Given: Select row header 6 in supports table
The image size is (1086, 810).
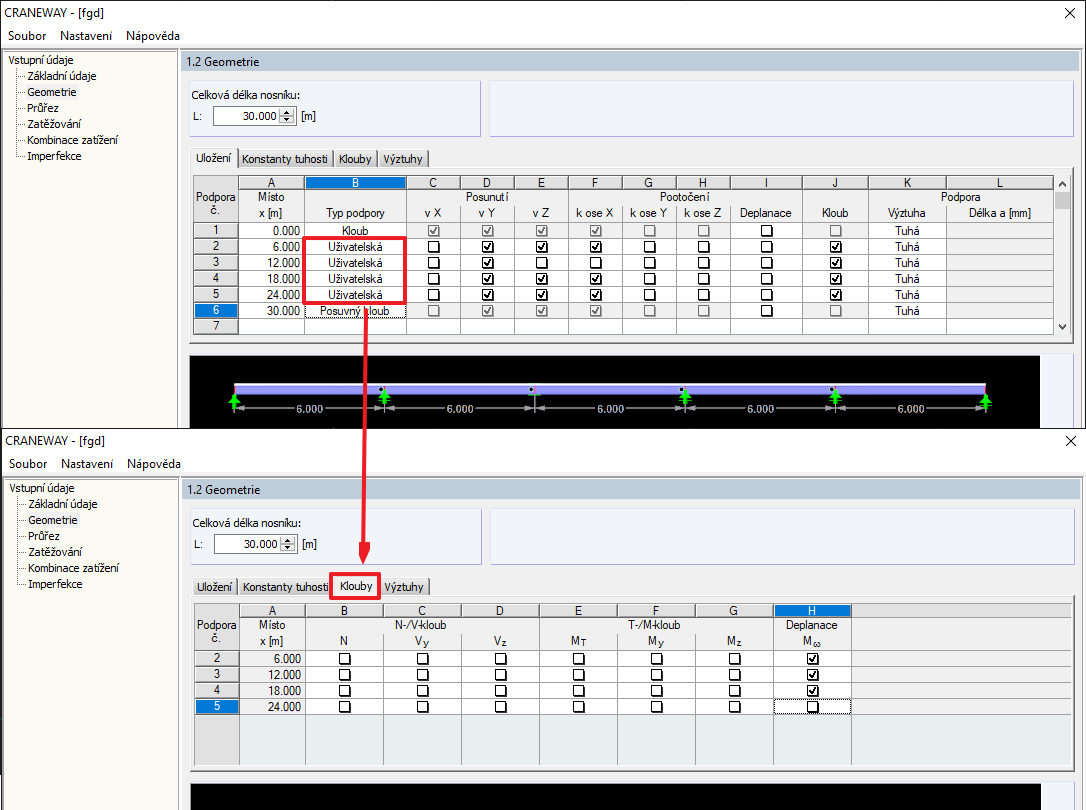Looking at the screenshot, I should pyautogui.click(x=215, y=310).
